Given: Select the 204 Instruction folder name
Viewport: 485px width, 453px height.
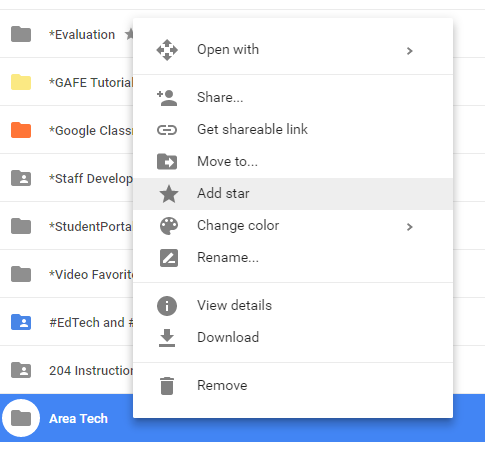Looking at the screenshot, I should tap(91, 371).
